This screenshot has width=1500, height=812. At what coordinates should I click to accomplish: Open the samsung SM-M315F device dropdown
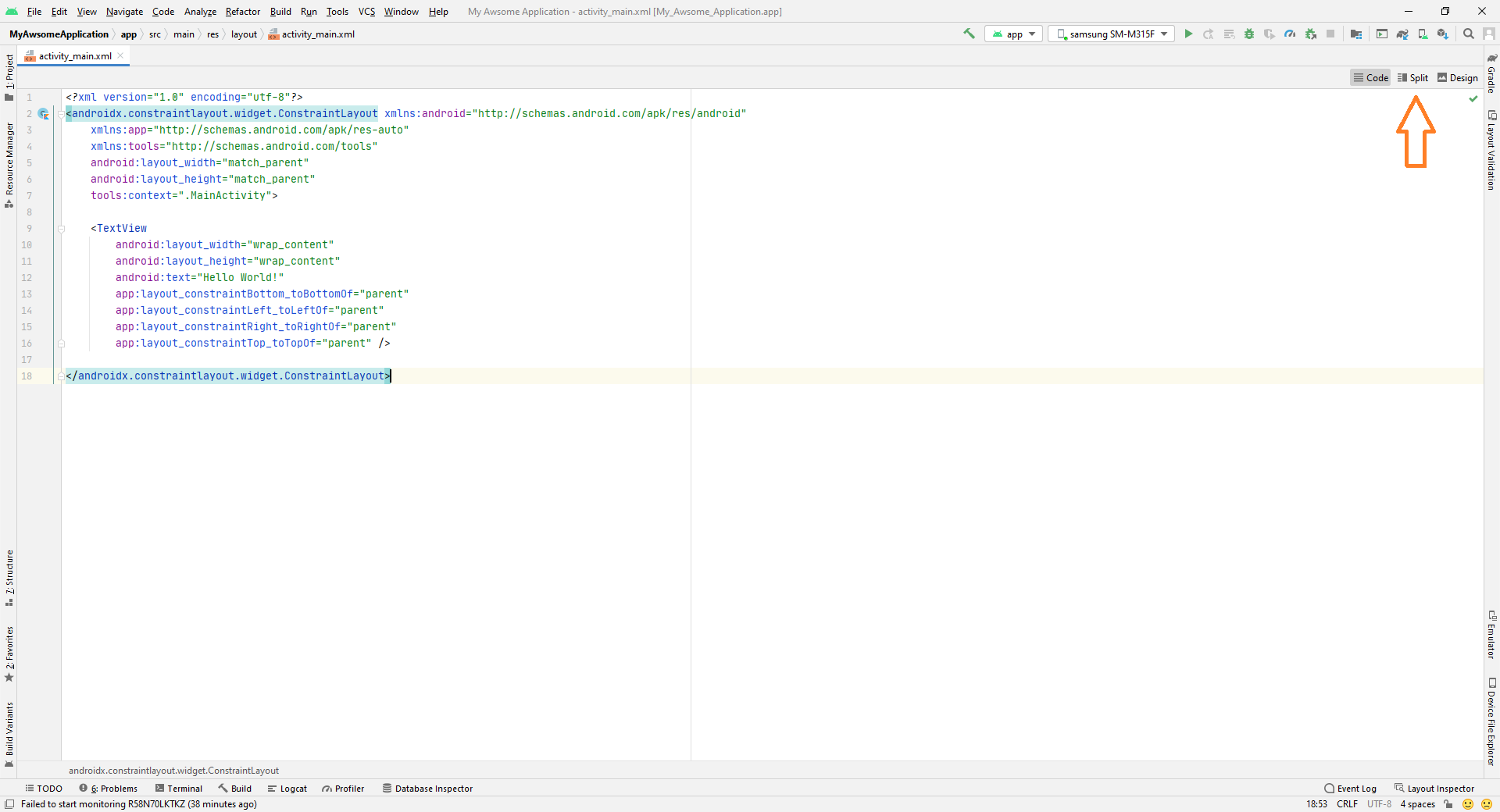point(1112,34)
